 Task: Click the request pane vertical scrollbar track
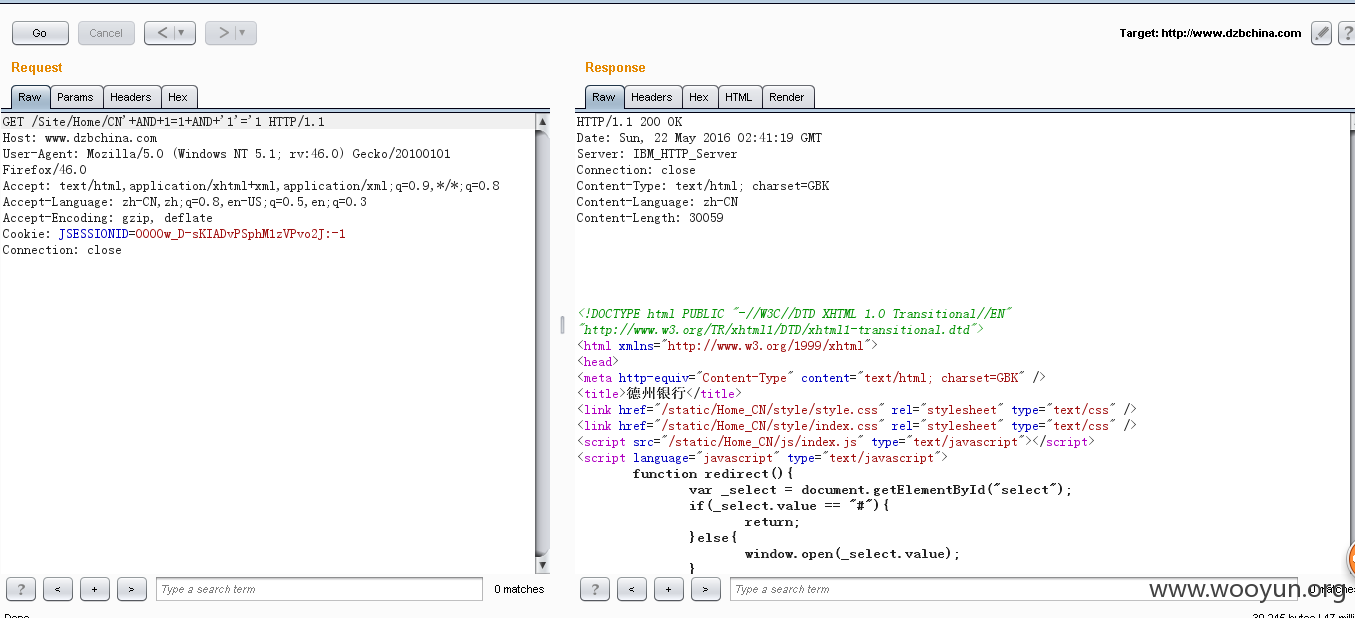pyautogui.click(x=543, y=343)
